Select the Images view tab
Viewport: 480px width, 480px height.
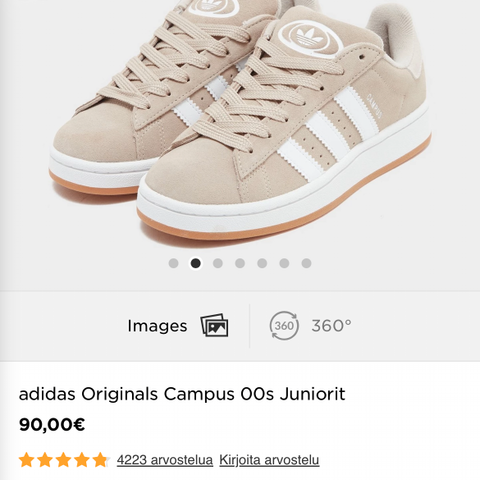tap(178, 326)
